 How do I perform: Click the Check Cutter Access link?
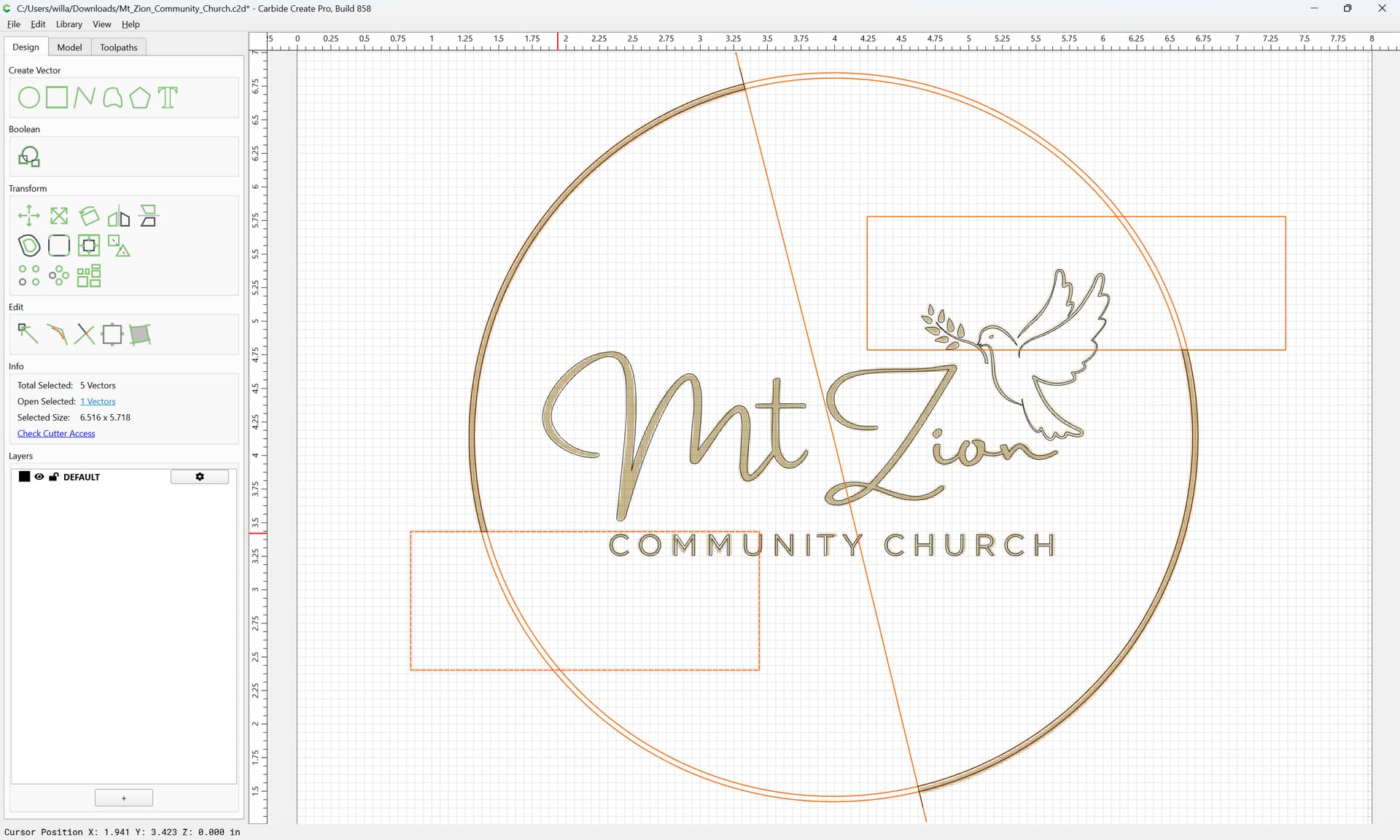[x=56, y=433]
